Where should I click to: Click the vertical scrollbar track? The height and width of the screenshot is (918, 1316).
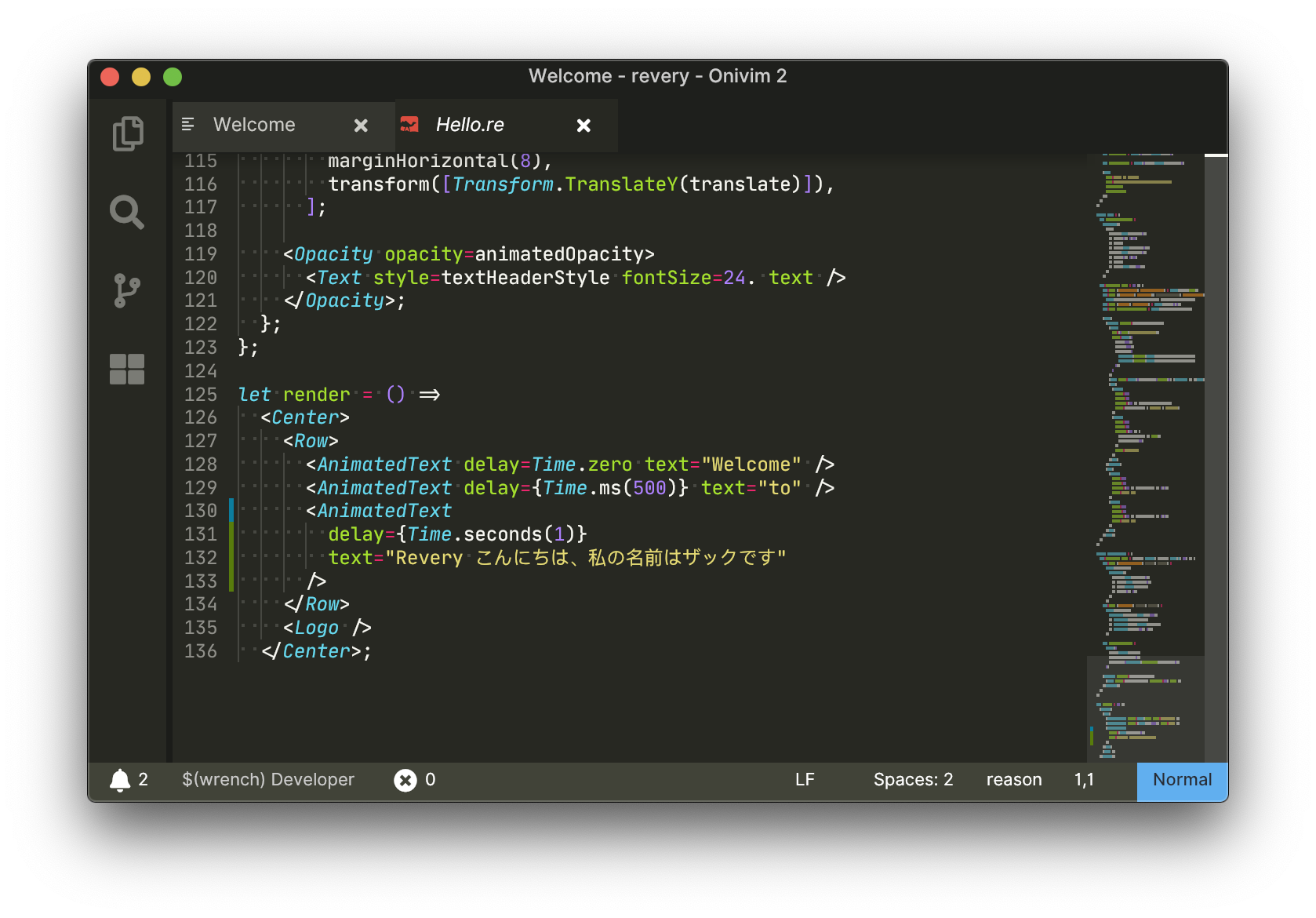coord(1216,455)
